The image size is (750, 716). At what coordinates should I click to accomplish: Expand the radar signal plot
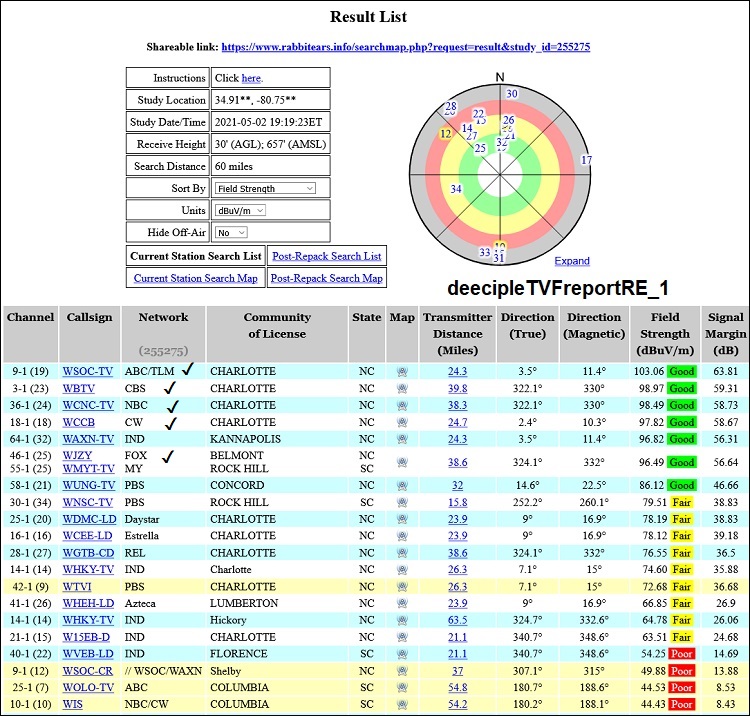coord(572,261)
